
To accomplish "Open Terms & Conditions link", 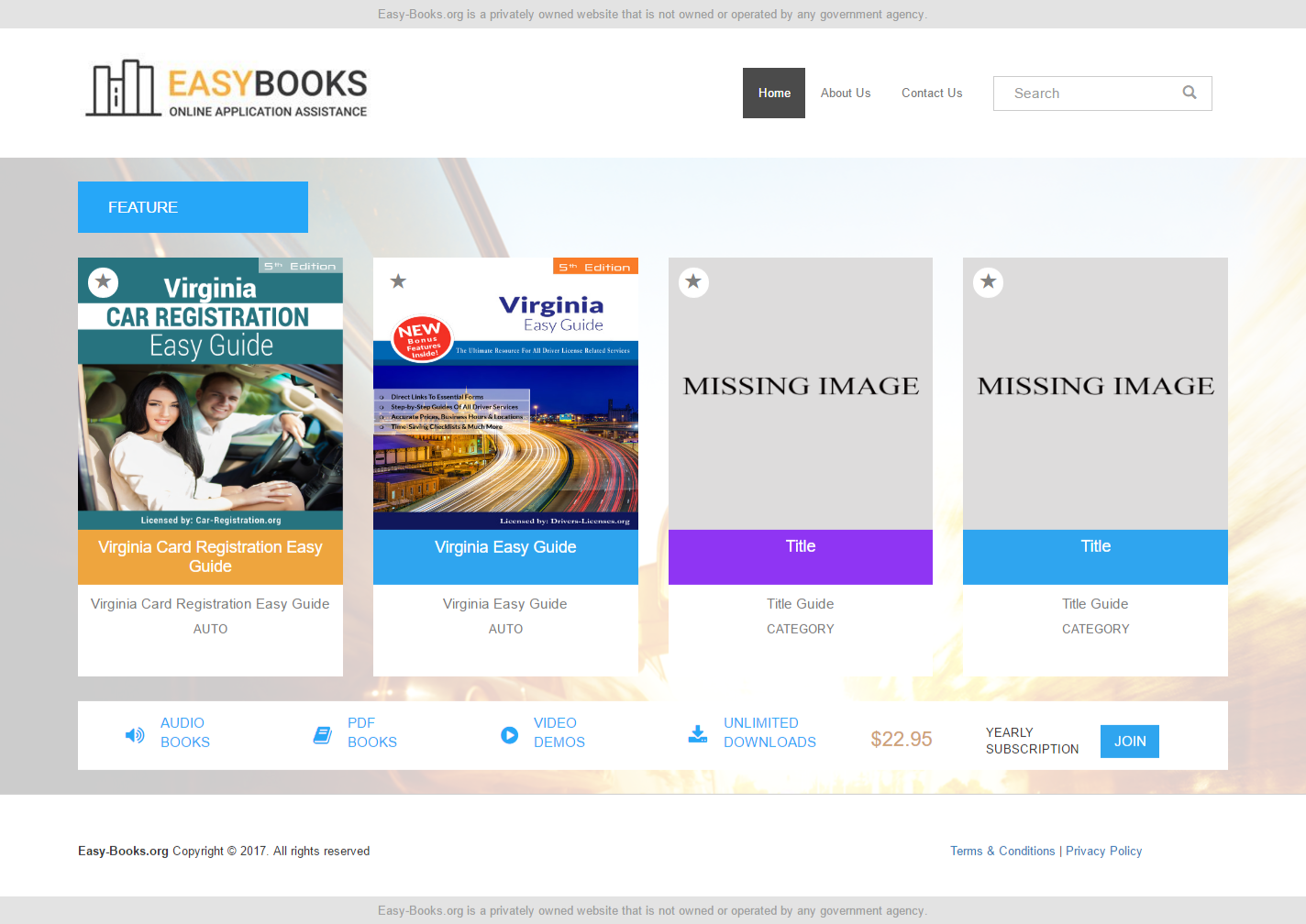I will point(1002,851).
